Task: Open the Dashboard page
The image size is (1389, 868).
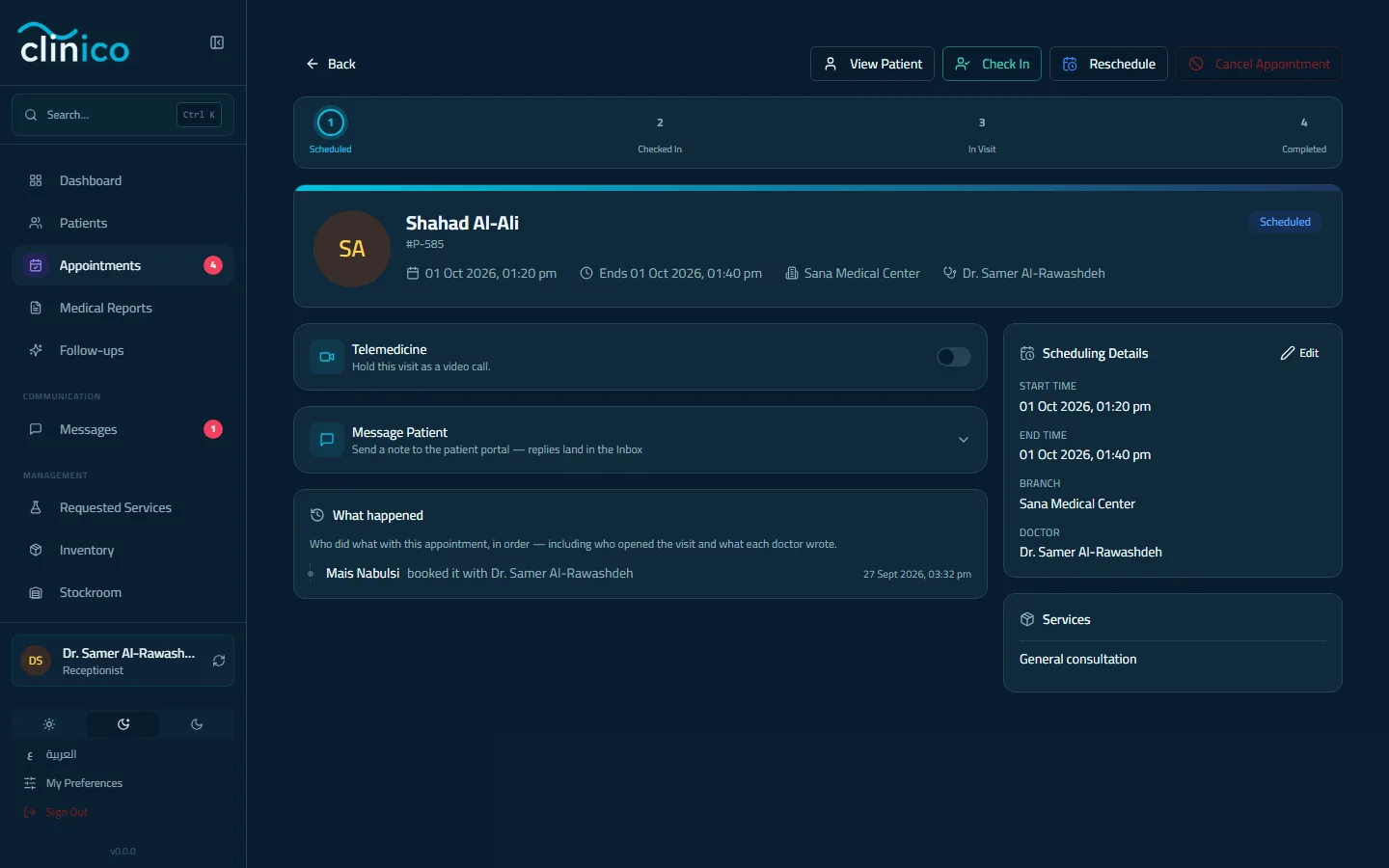Action: tap(123, 180)
